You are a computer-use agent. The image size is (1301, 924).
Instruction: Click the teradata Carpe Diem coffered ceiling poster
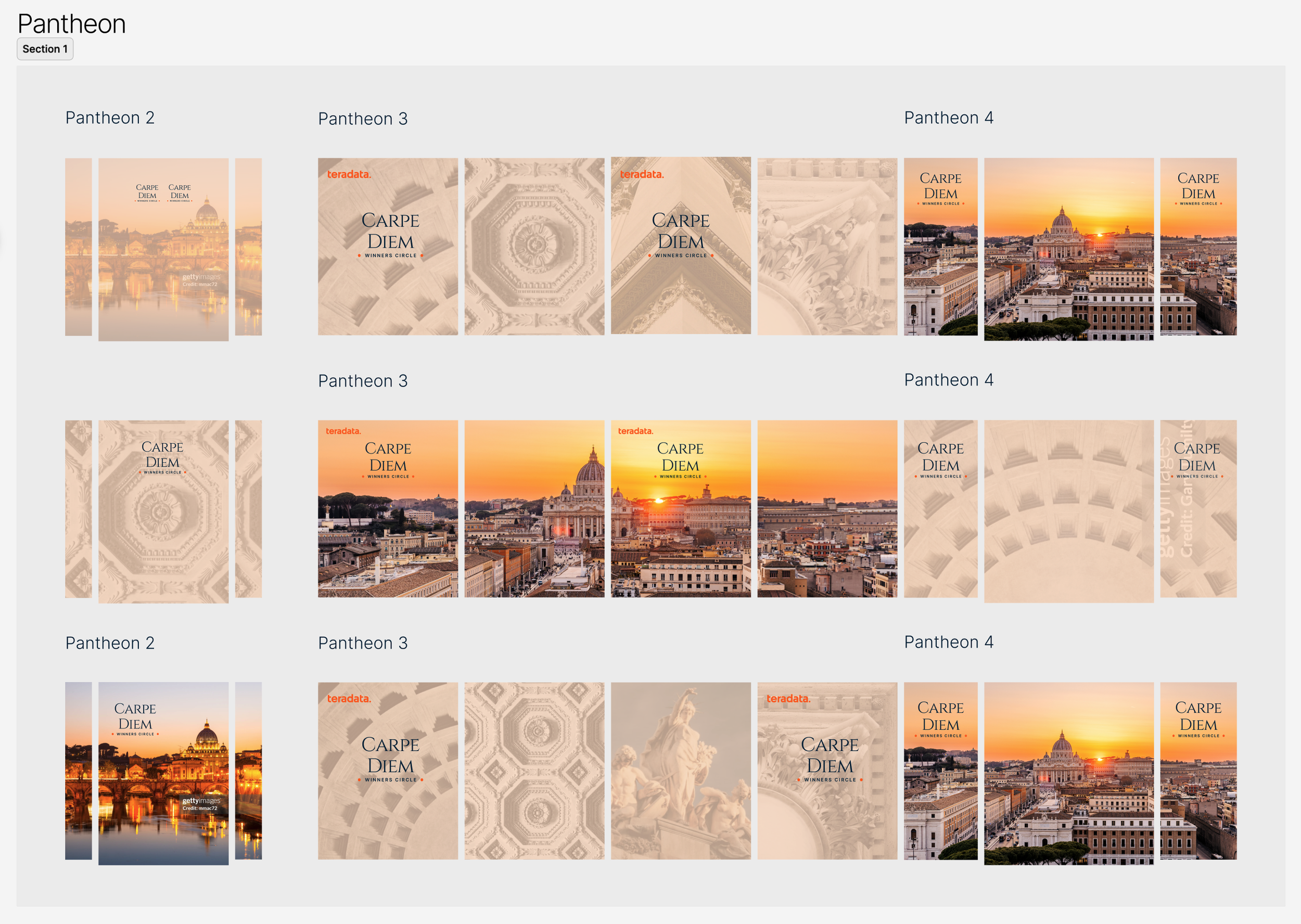pos(388,245)
